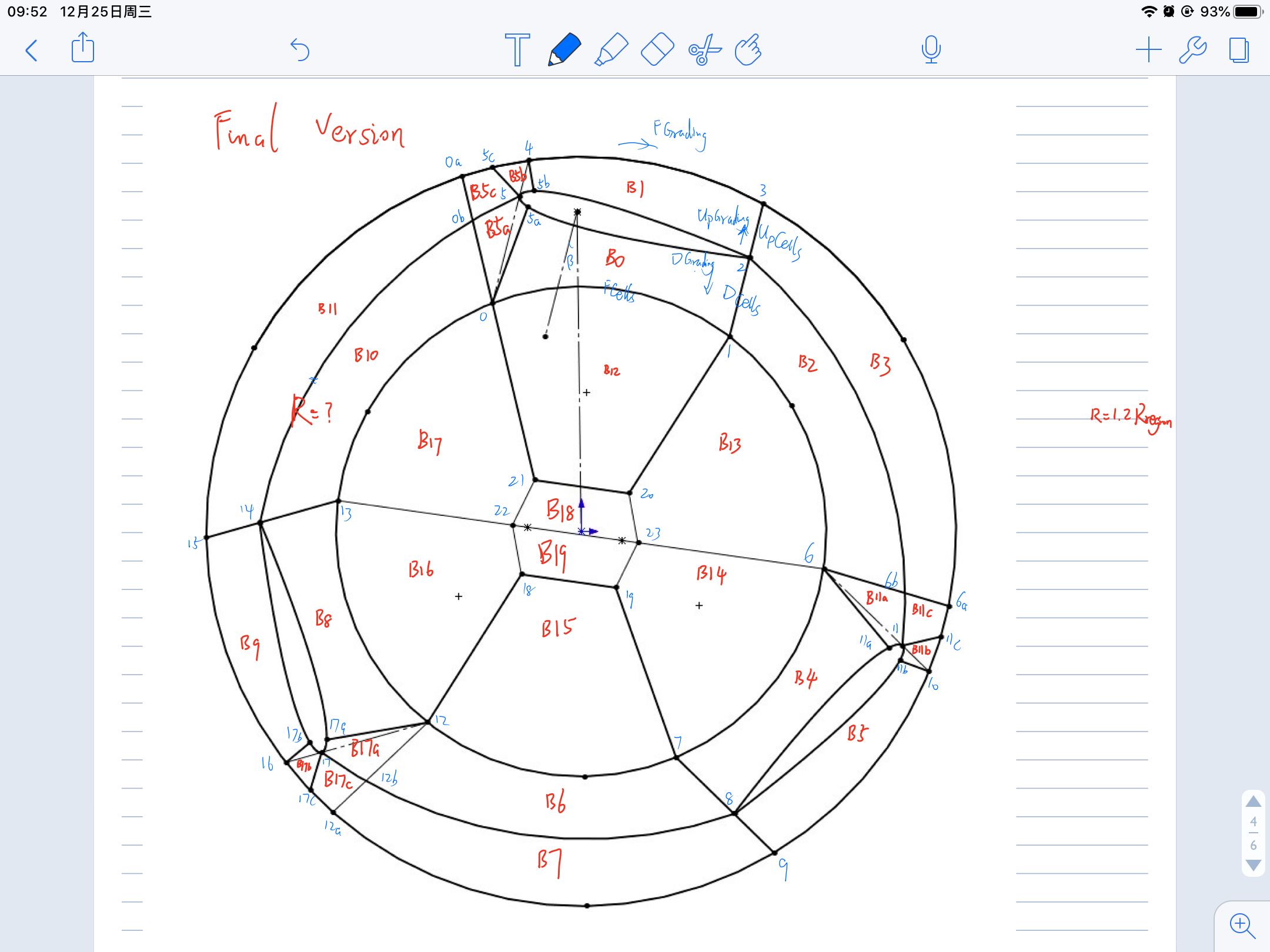Screen dimensions: 1270x952
Task: Undo the last stroke
Action: [x=300, y=50]
